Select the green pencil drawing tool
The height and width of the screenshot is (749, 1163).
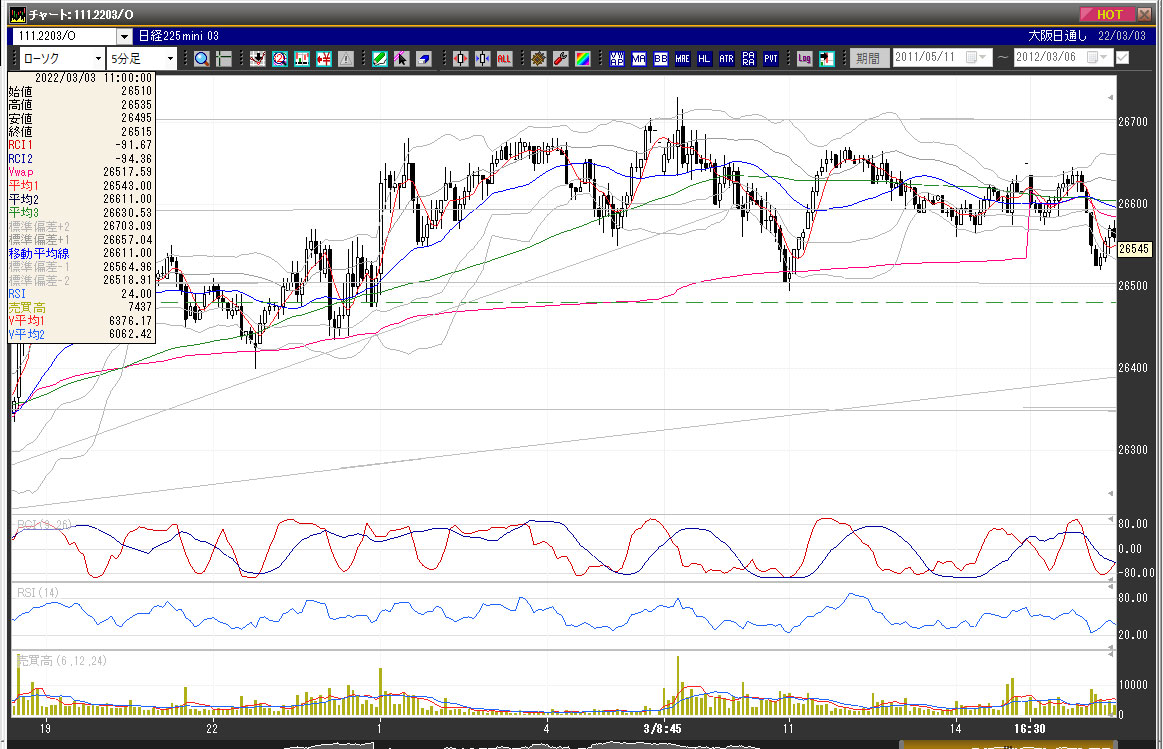click(380, 59)
